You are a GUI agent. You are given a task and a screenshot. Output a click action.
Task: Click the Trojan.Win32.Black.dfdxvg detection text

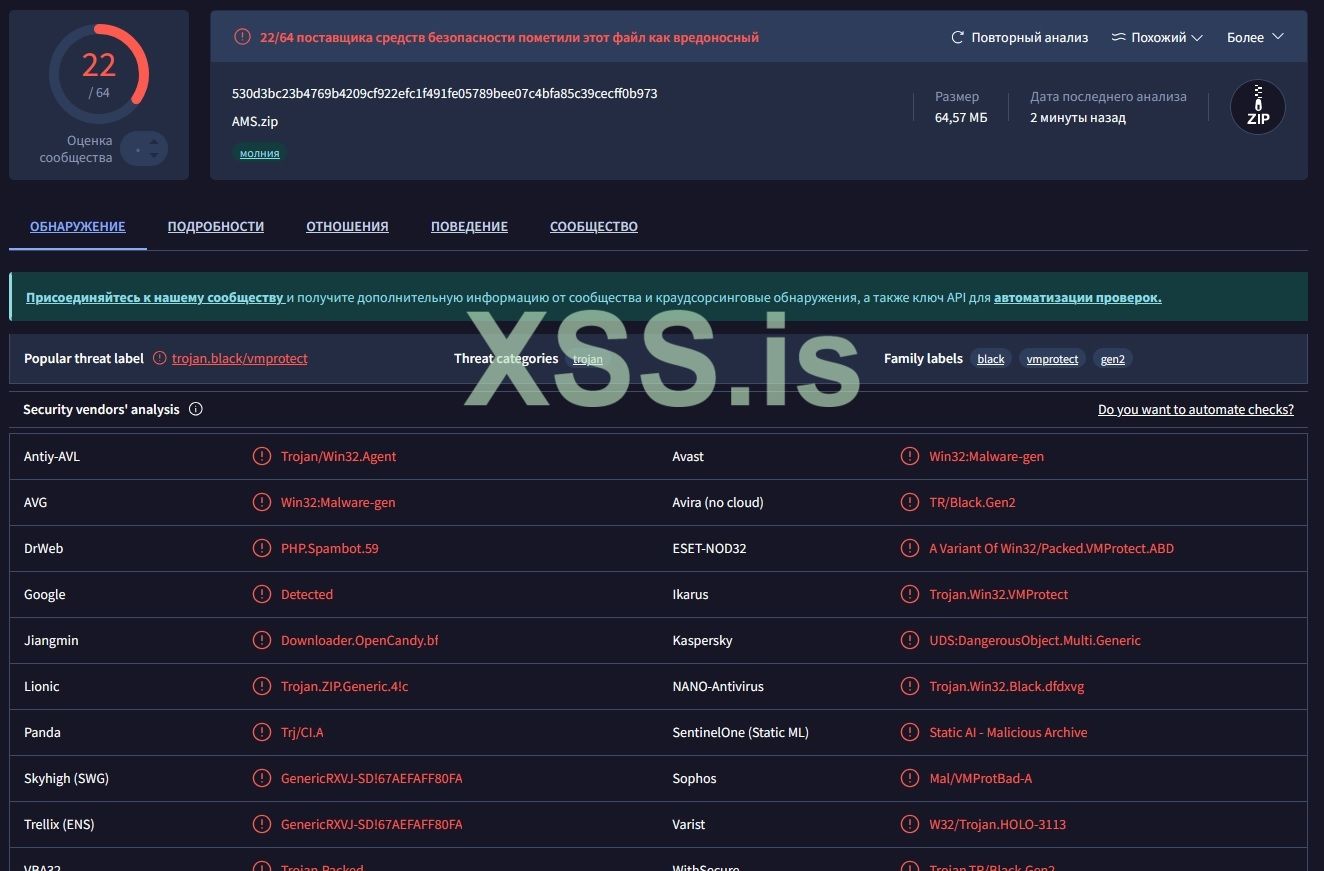pos(1007,686)
